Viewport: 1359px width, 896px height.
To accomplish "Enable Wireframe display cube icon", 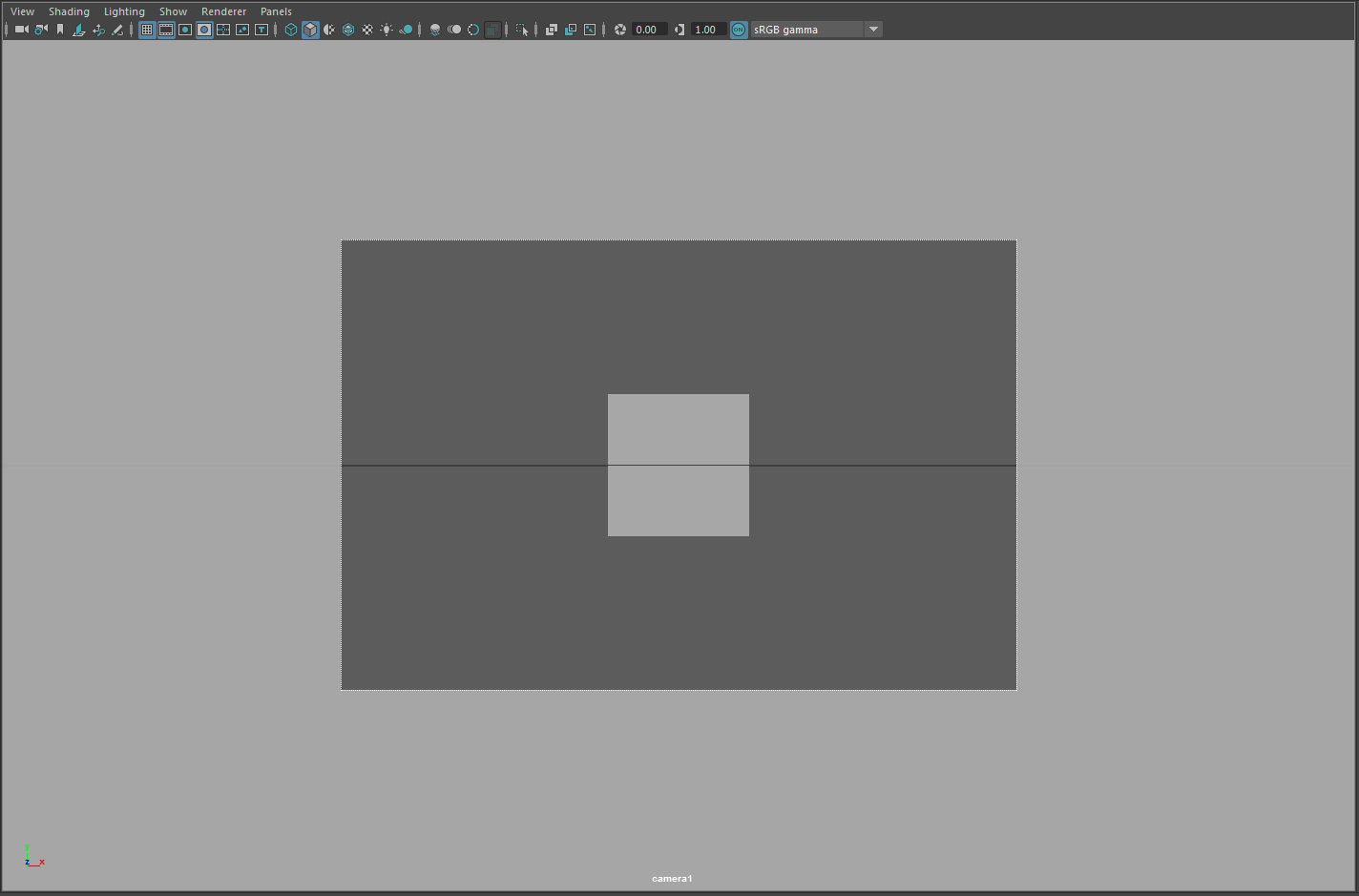I will [291, 30].
